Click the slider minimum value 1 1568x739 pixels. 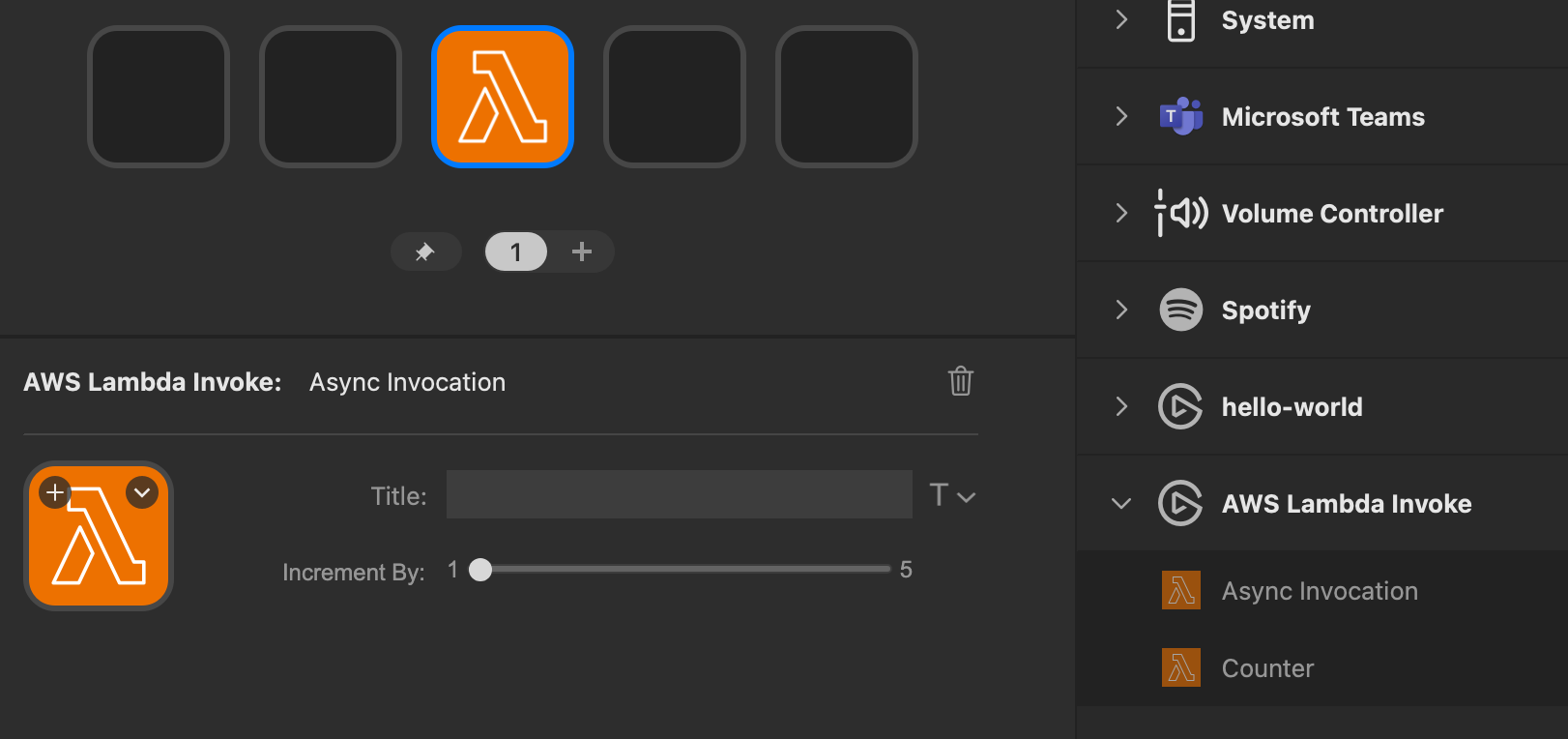pos(452,570)
